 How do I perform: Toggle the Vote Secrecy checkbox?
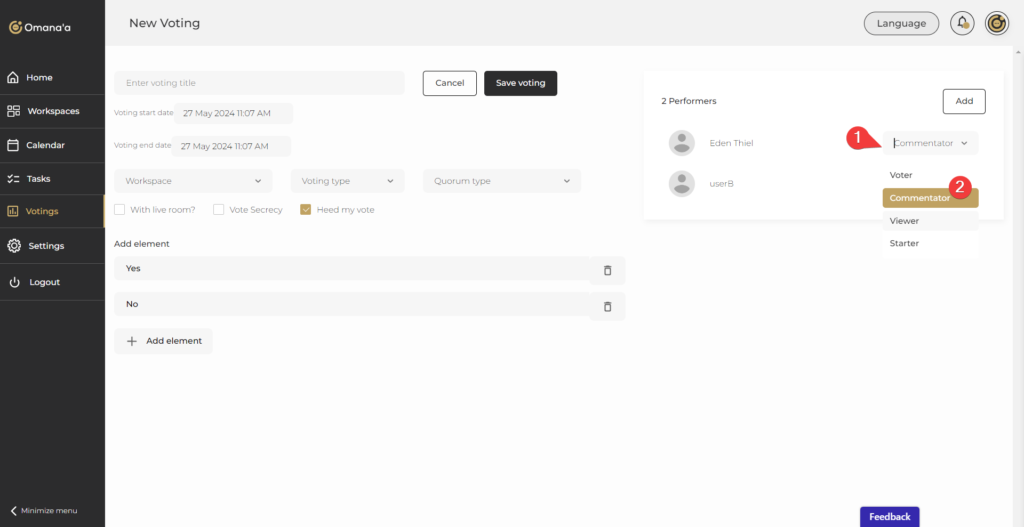218,210
